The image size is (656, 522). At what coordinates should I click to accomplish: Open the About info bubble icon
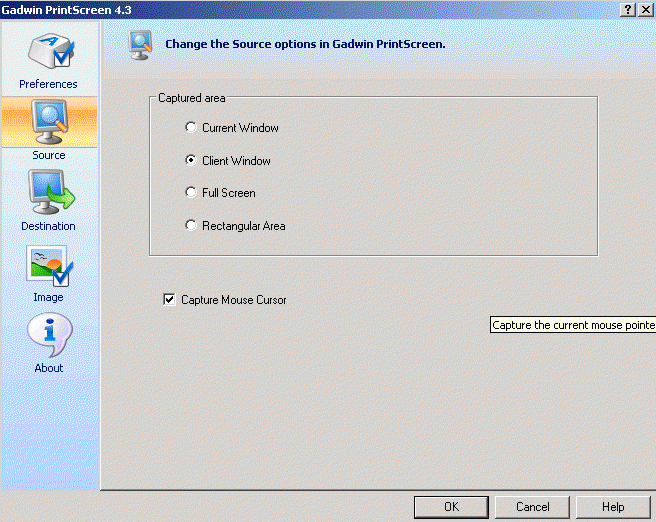pos(50,335)
